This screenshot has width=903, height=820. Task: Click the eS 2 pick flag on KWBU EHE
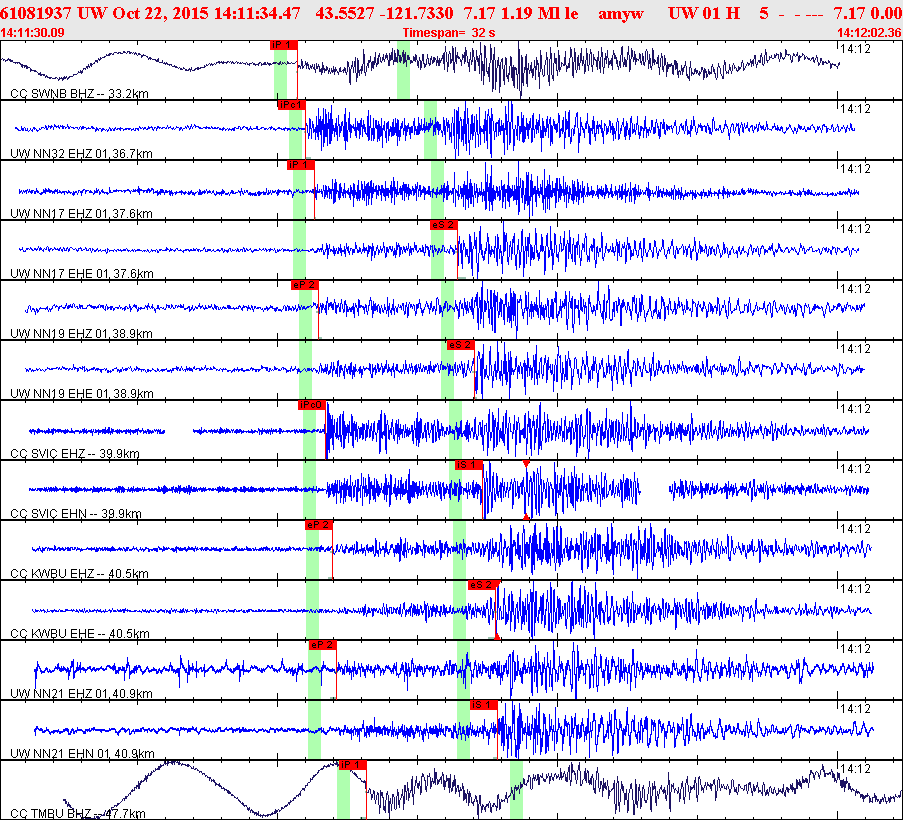(x=482, y=585)
